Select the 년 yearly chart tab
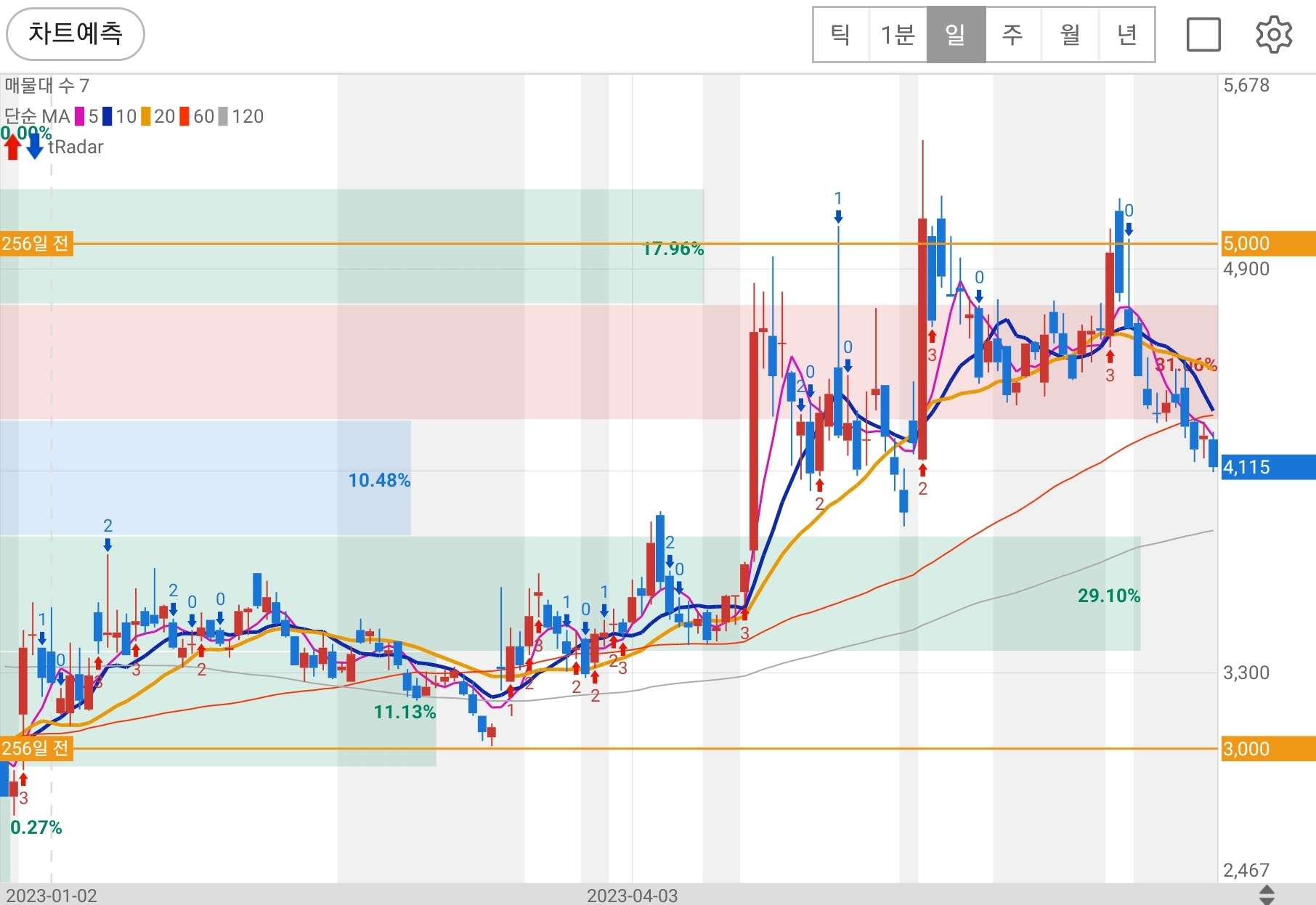Viewport: 1316px width, 905px height. pos(1126,35)
